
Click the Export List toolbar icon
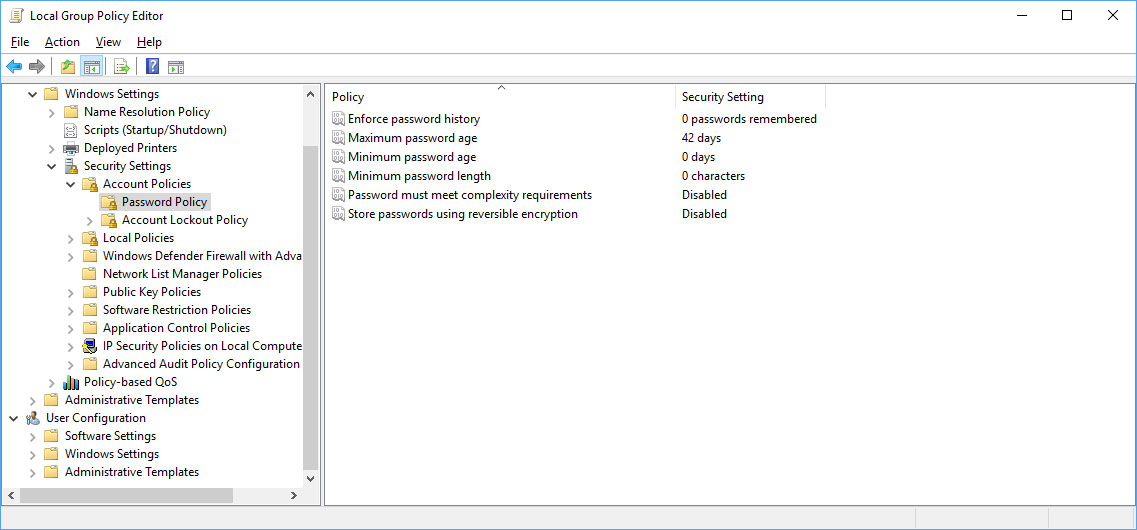(x=122, y=67)
